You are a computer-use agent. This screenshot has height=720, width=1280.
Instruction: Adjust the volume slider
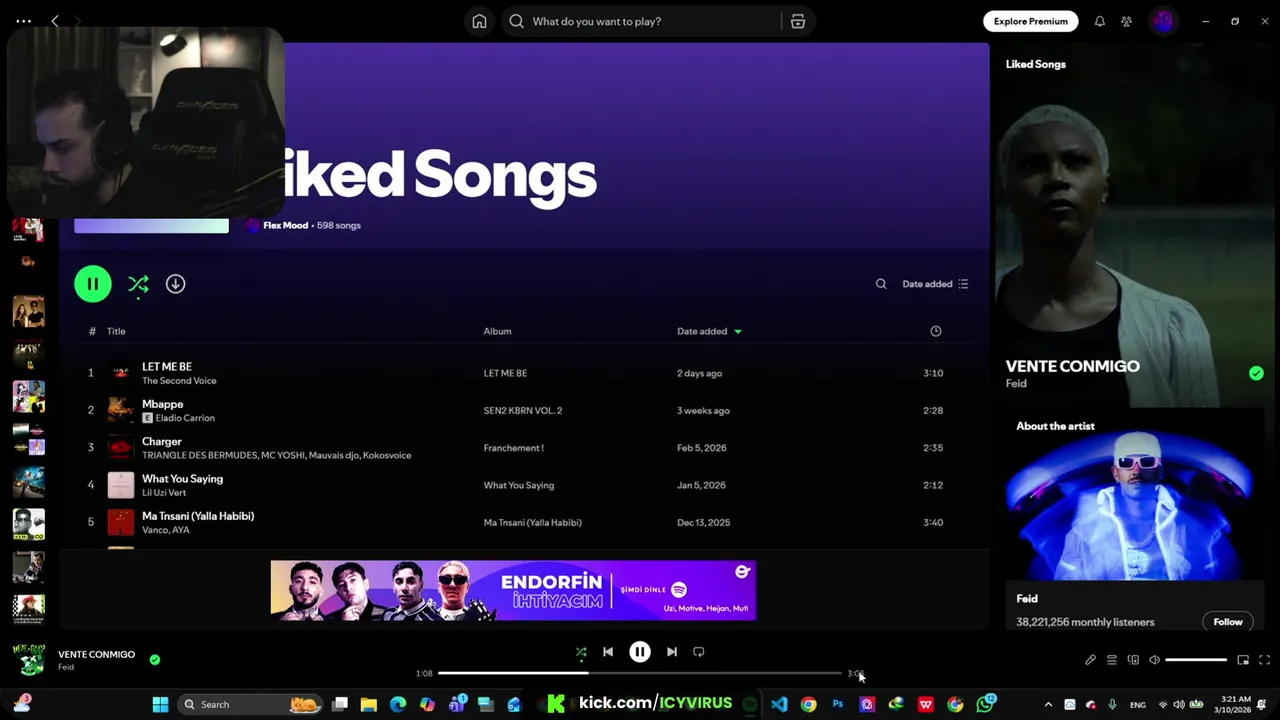1196,660
